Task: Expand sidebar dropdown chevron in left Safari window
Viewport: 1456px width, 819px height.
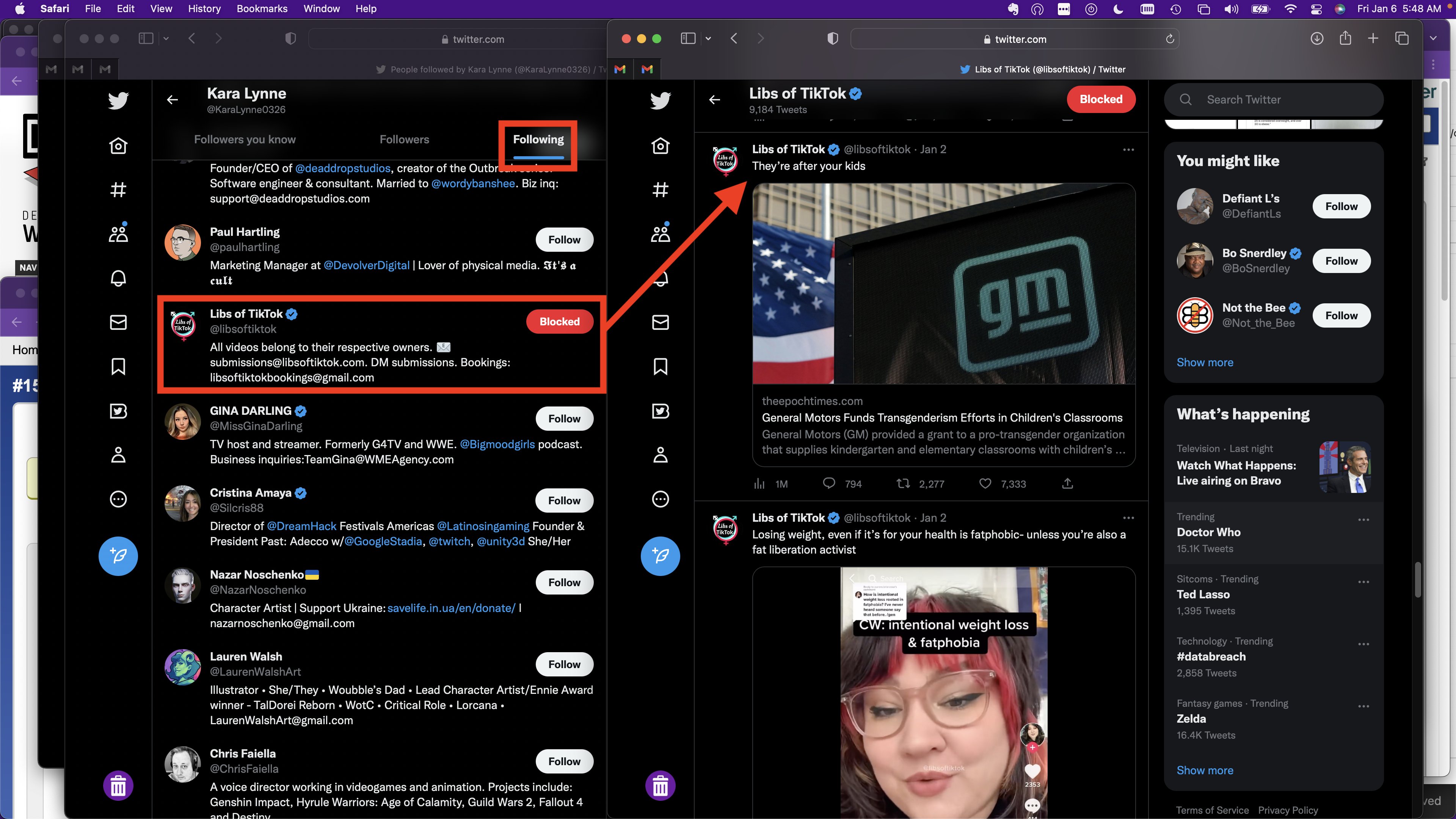Action: (x=166, y=38)
